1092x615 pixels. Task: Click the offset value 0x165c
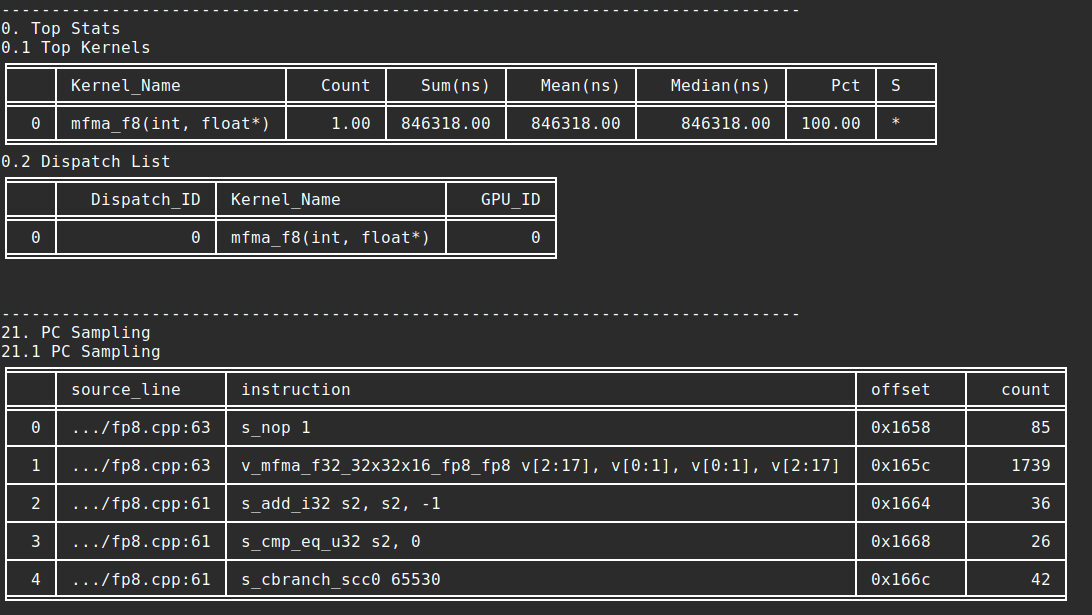[x=894, y=465]
